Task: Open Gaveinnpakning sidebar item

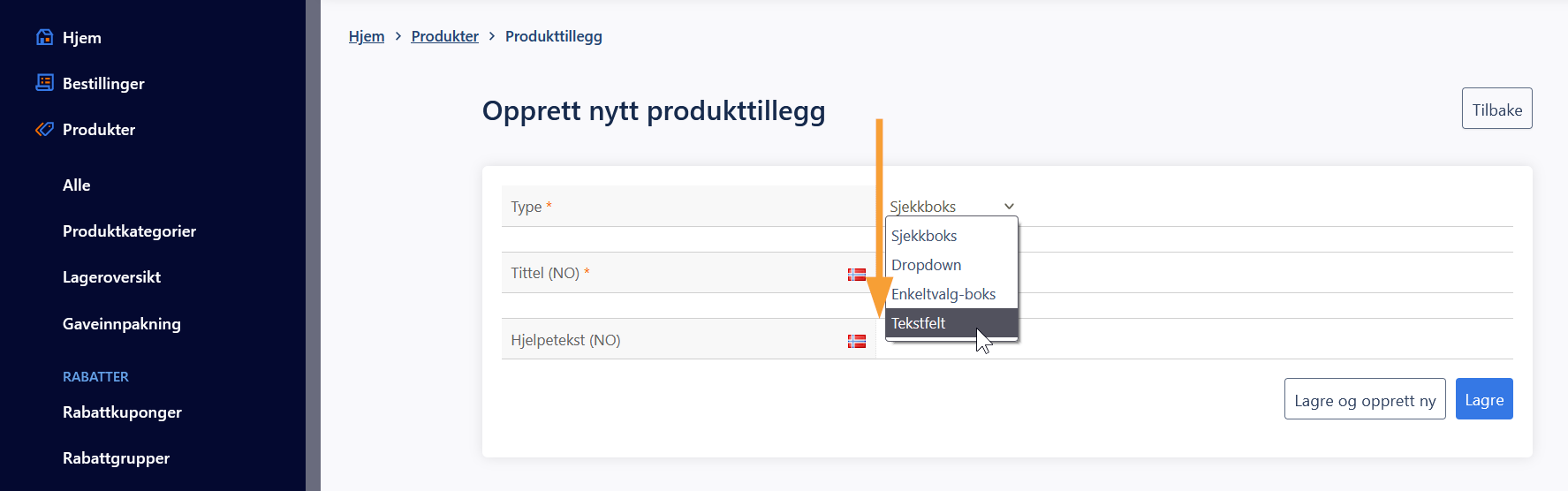Action: (x=122, y=324)
